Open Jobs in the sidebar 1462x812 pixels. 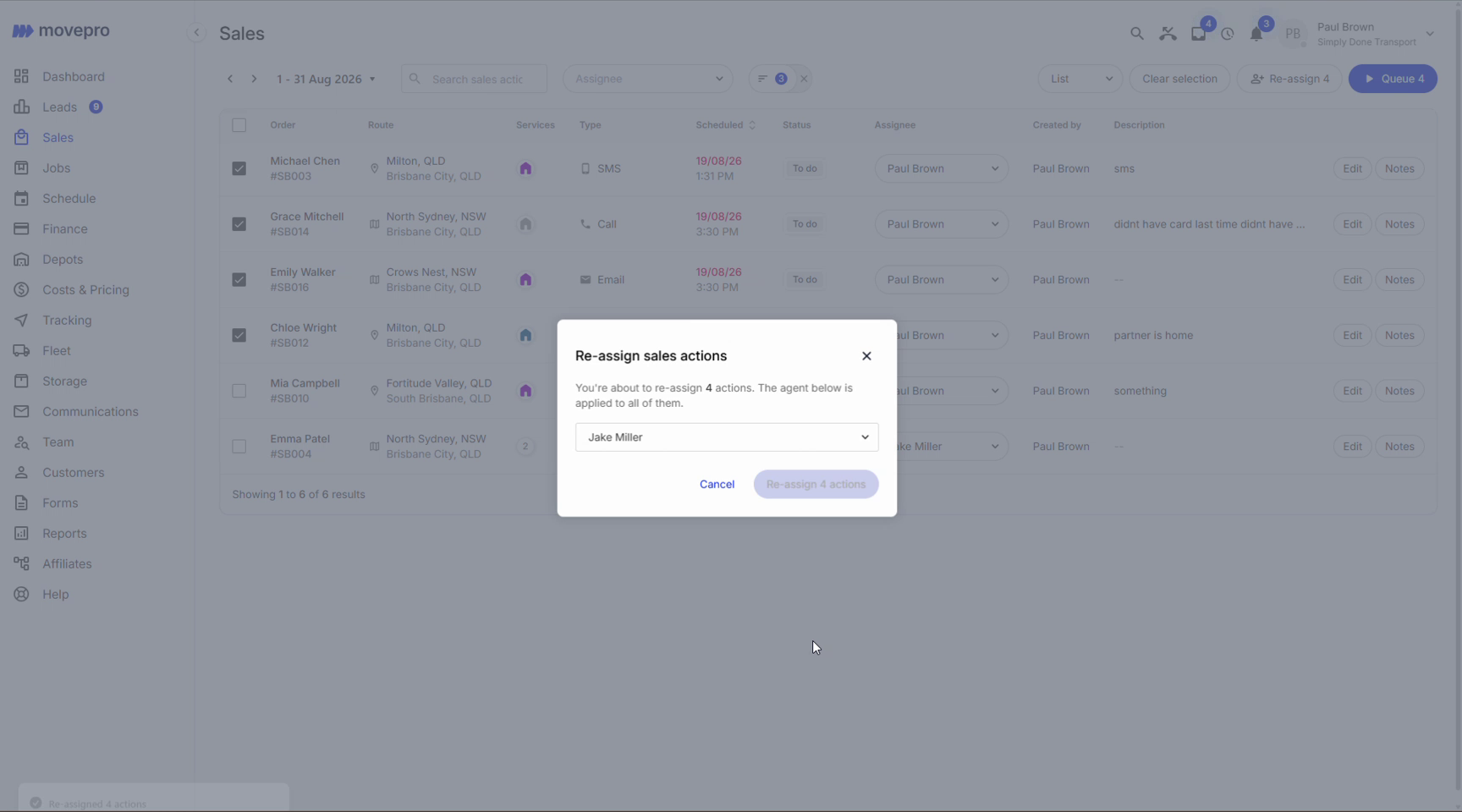coord(56,168)
